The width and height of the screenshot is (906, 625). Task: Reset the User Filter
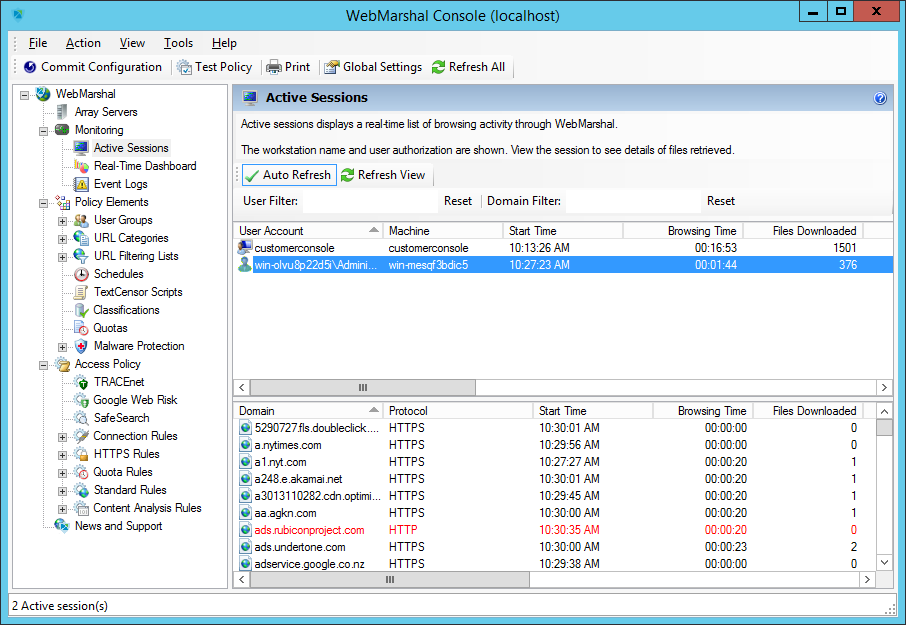(x=458, y=201)
